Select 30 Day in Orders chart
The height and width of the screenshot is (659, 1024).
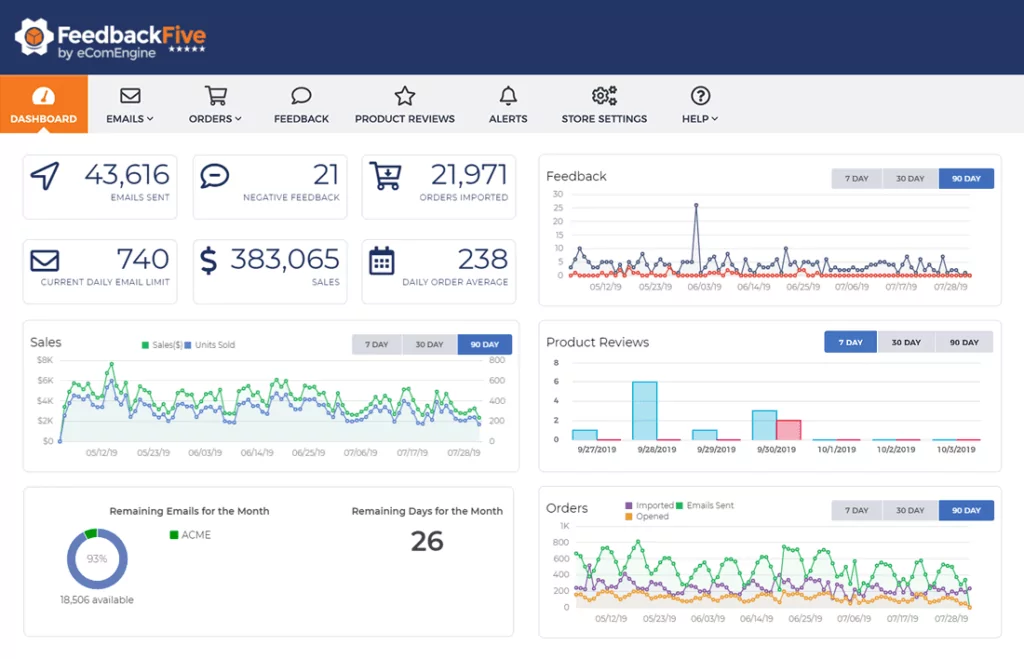pyautogui.click(x=910, y=510)
